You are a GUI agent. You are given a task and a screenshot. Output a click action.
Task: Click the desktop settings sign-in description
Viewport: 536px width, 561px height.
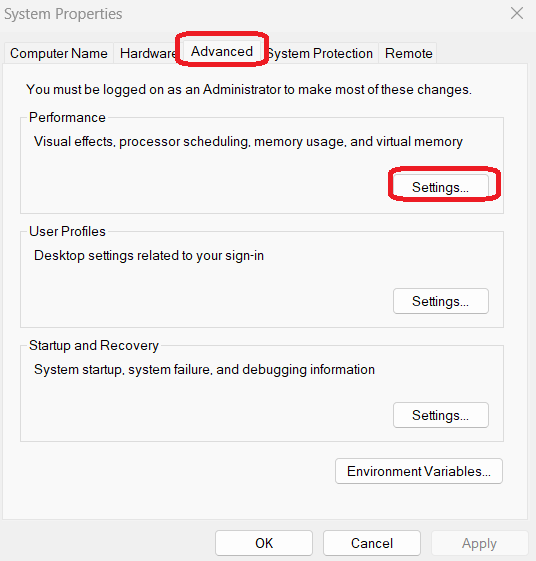[x=149, y=255]
